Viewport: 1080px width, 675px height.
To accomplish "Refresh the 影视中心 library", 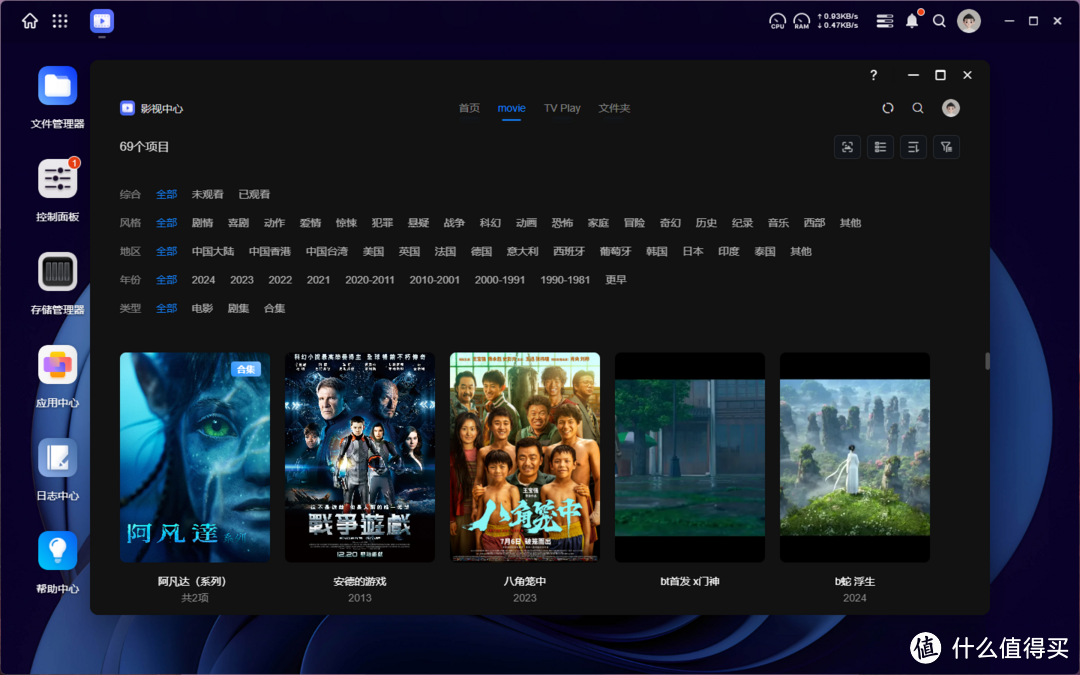I will click(888, 107).
